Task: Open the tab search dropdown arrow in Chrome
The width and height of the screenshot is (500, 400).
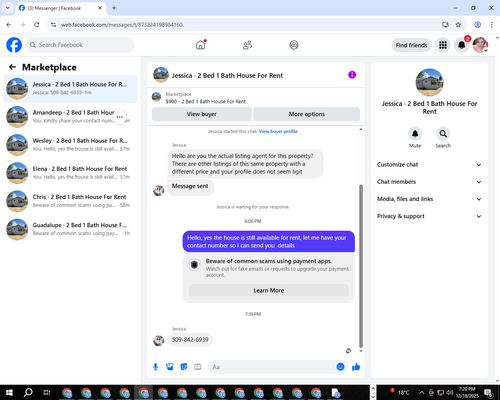Action: (x=8, y=8)
